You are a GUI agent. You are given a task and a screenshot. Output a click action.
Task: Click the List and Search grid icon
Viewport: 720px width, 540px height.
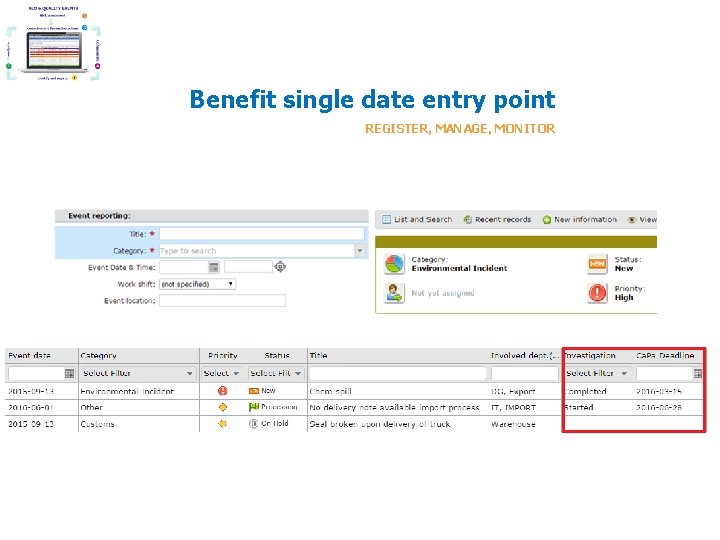[x=387, y=219]
